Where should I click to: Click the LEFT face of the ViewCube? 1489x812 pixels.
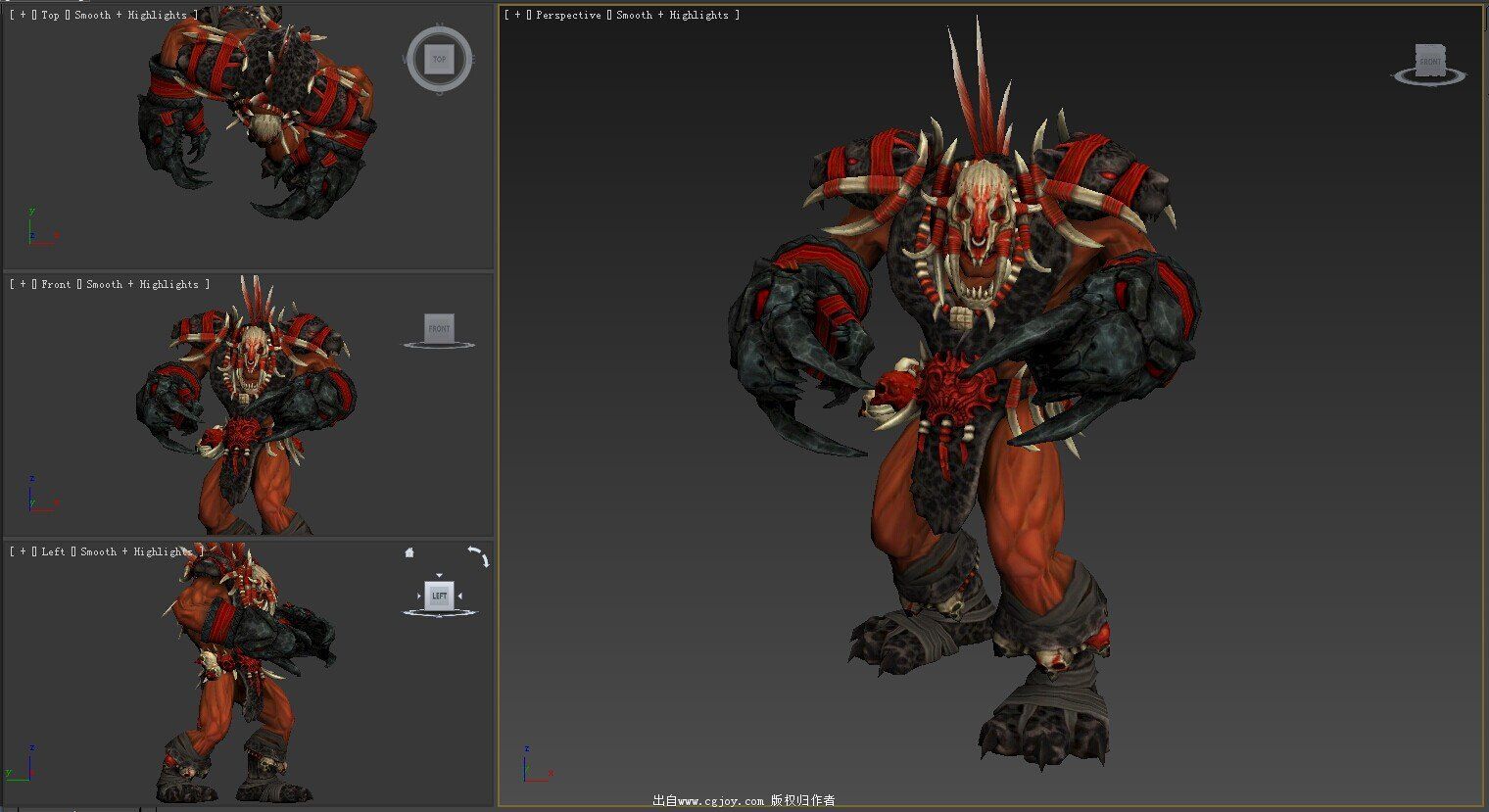[440, 596]
